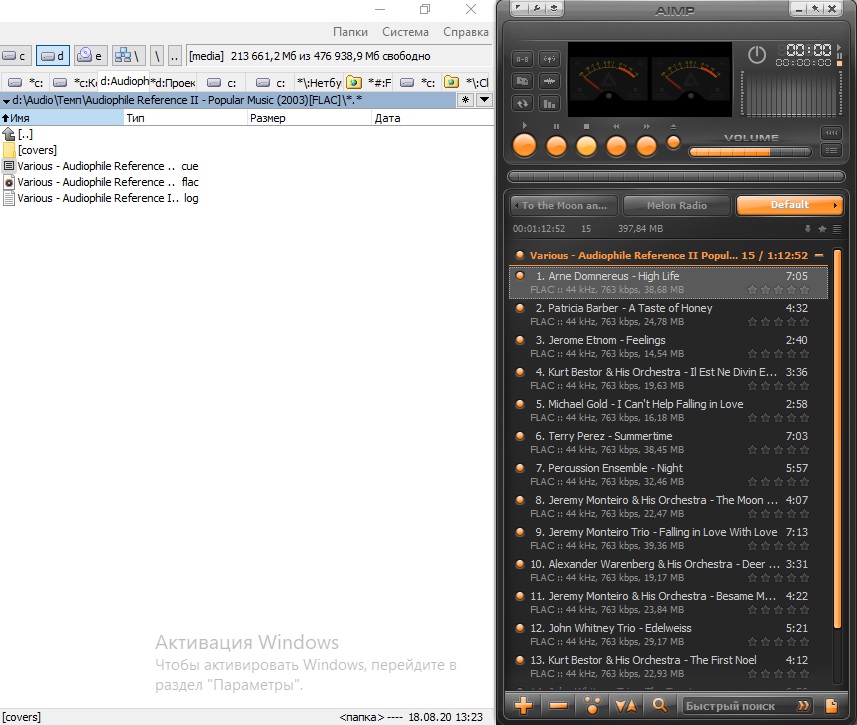The image size is (857, 725).
Task: Click playlist download arrow icon
Action: coord(808,229)
